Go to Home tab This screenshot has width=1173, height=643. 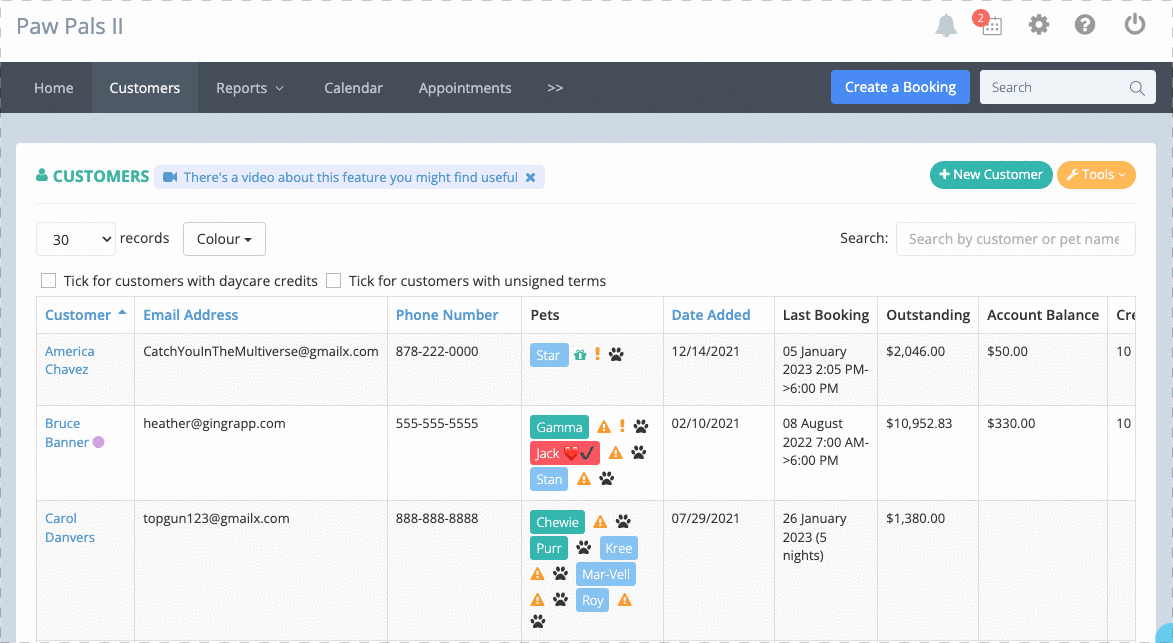[54, 87]
